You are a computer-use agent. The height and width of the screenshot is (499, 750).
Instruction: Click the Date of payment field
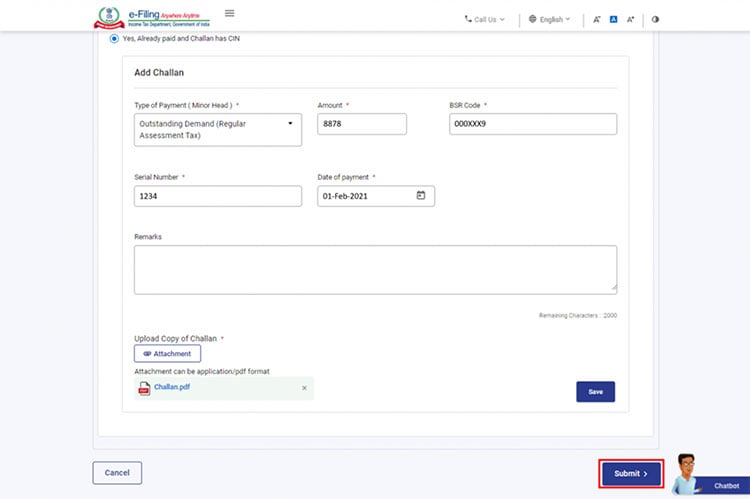pos(376,196)
